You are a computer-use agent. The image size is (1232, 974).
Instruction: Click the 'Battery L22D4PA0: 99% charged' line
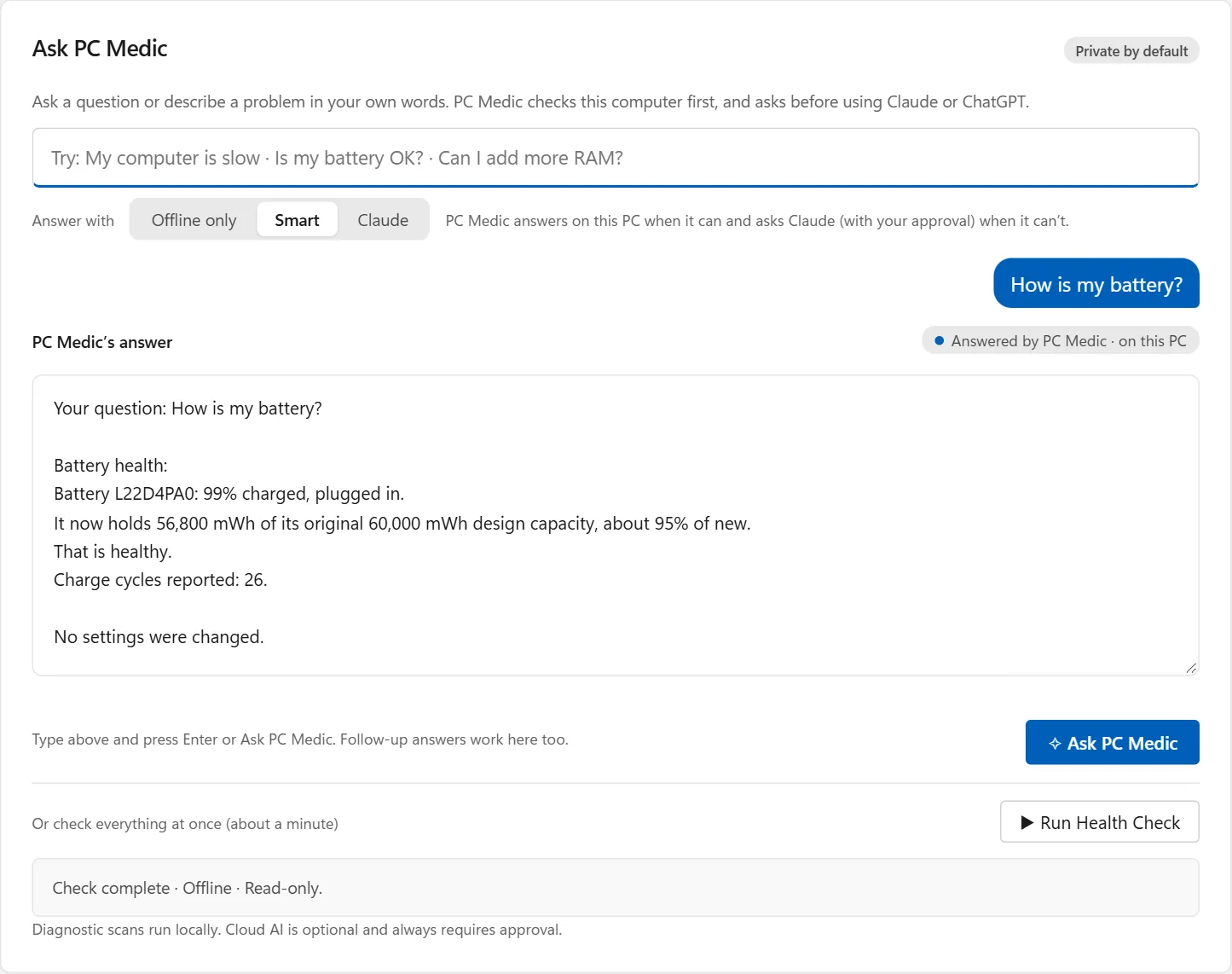tap(228, 494)
